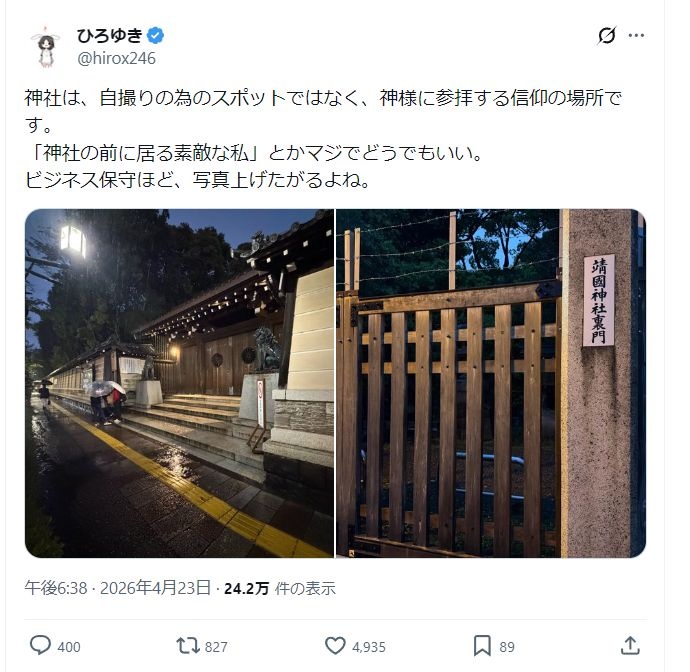Click the blue verified badge
Screen dimensions: 690x672
click(155, 35)
